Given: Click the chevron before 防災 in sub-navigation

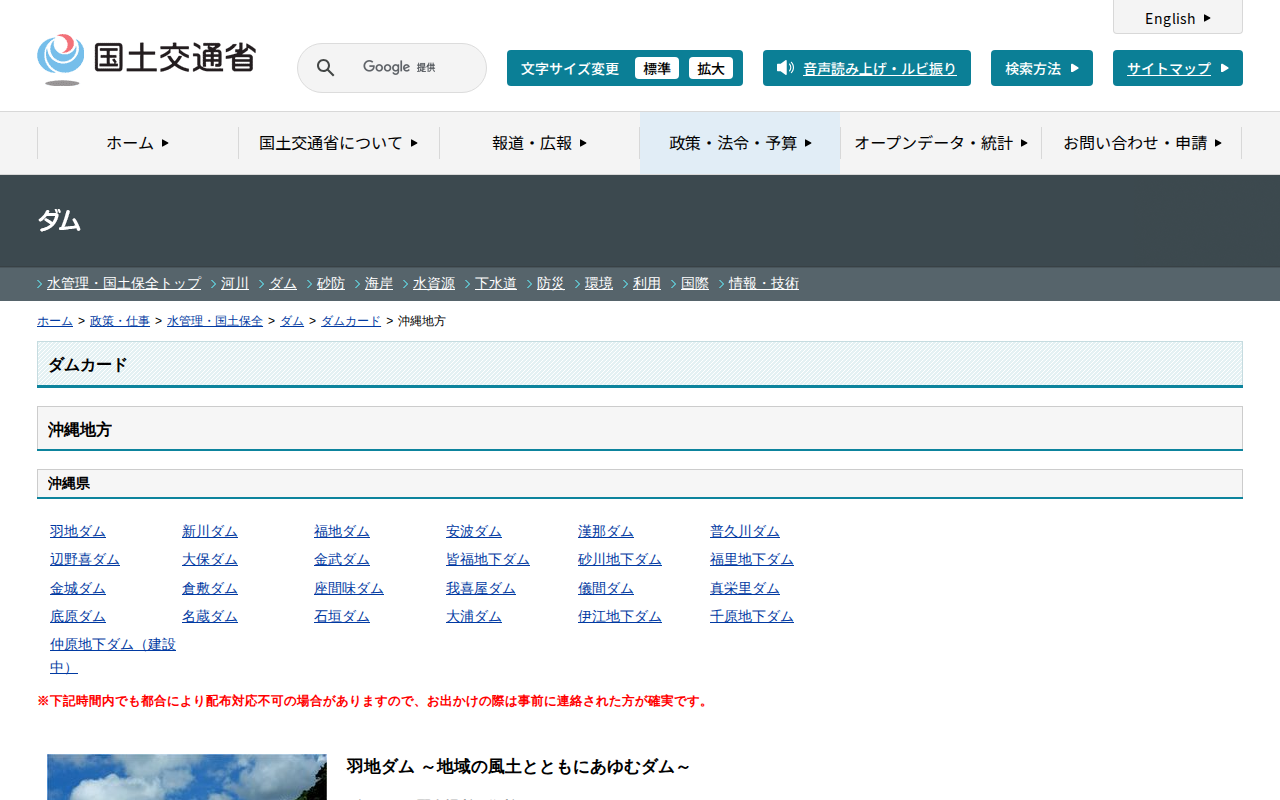Looking at the screenshot, I should [x=530, y=284].
